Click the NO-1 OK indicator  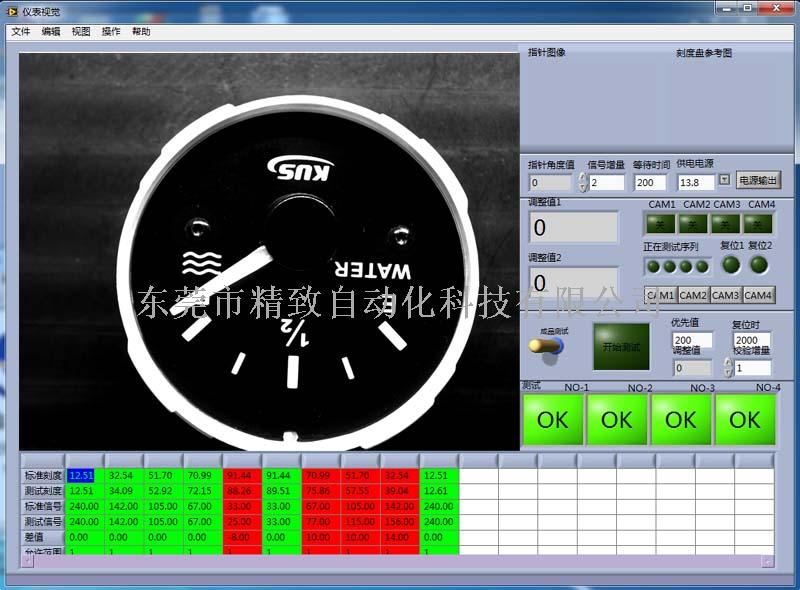pyautogui.click(x=553, y=420)
